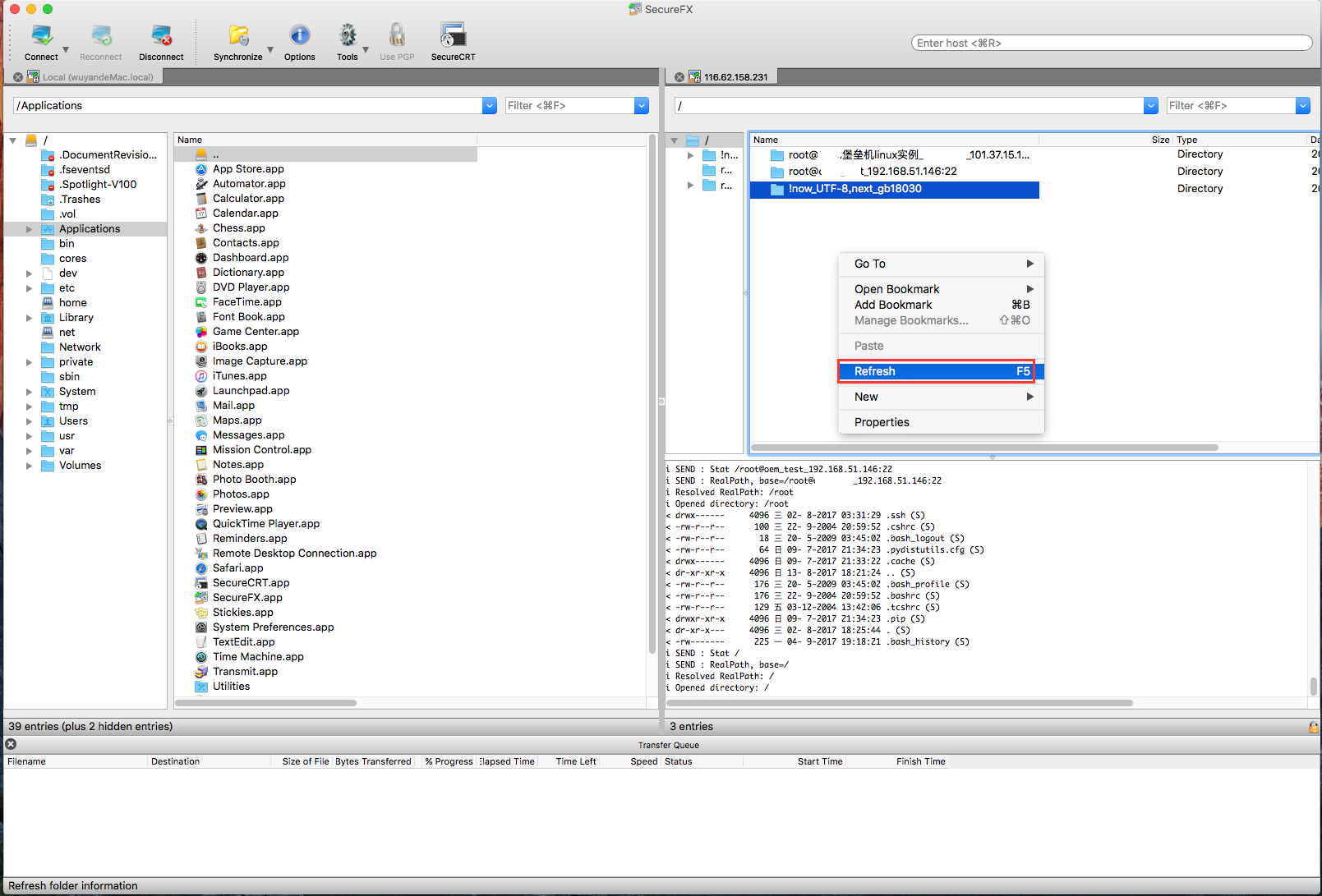
Task: Choose Refresh from the context menu
Action: pyautogui.click(x=941, y=371)
